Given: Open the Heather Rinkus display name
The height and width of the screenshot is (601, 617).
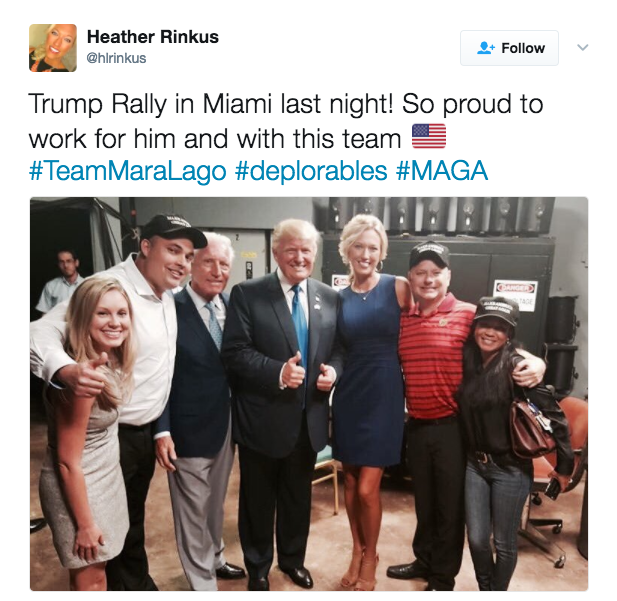Looking at the screenshot, I should 153,37.
